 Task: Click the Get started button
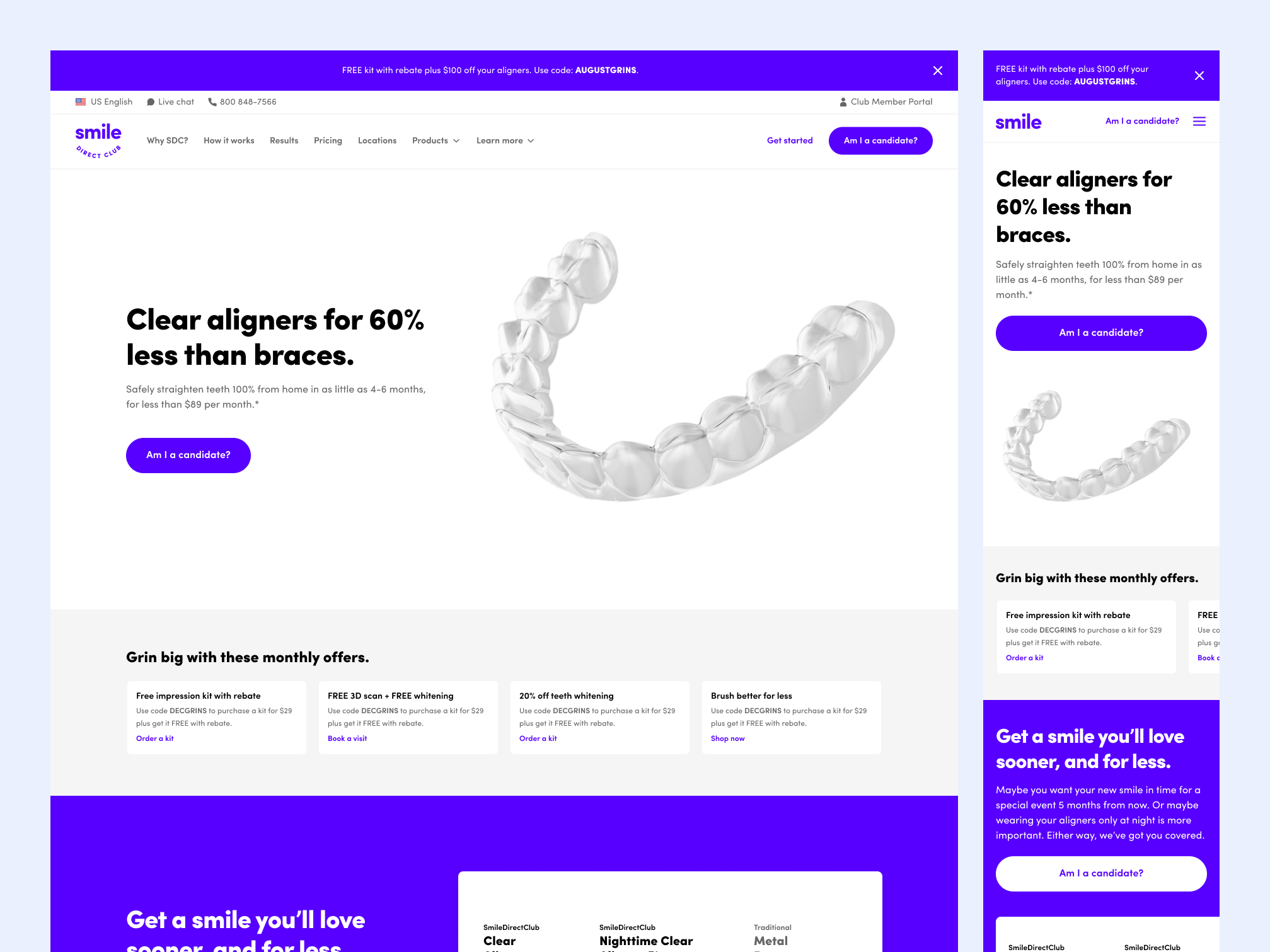click(x=789, y=140)
